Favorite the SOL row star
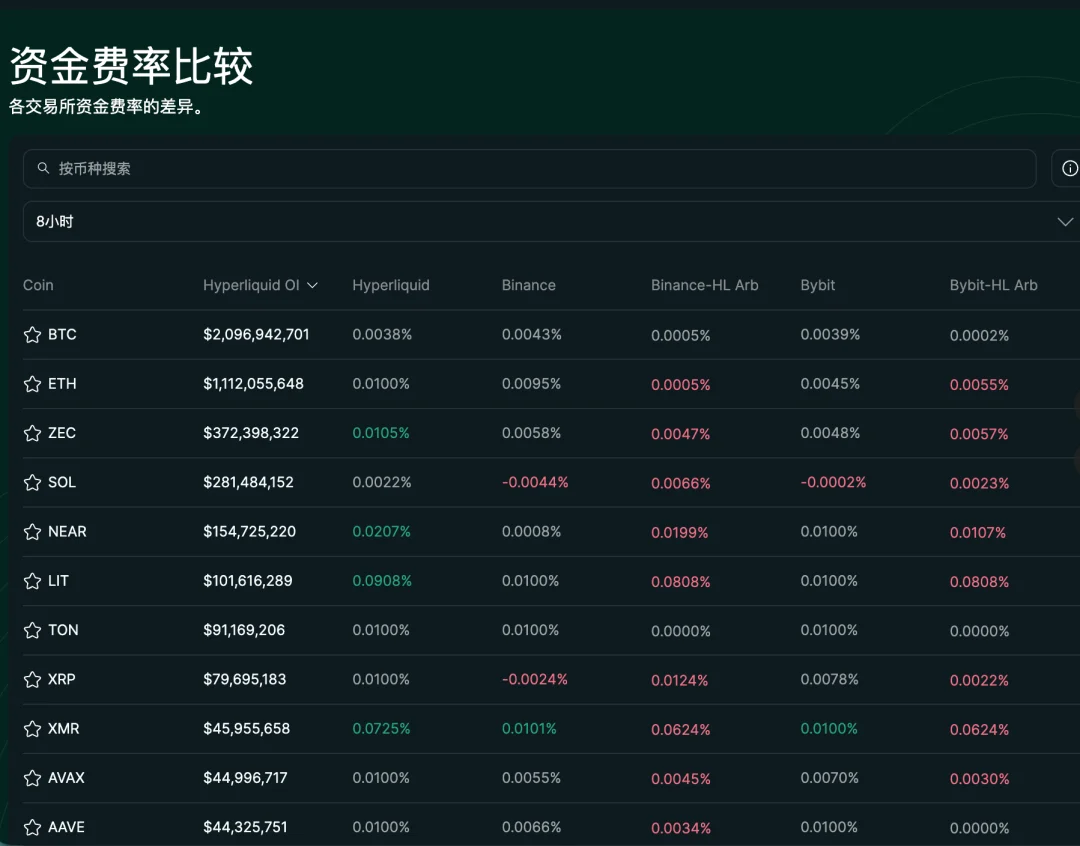Viewport: 1080px width, 846px height. [32, 482]
